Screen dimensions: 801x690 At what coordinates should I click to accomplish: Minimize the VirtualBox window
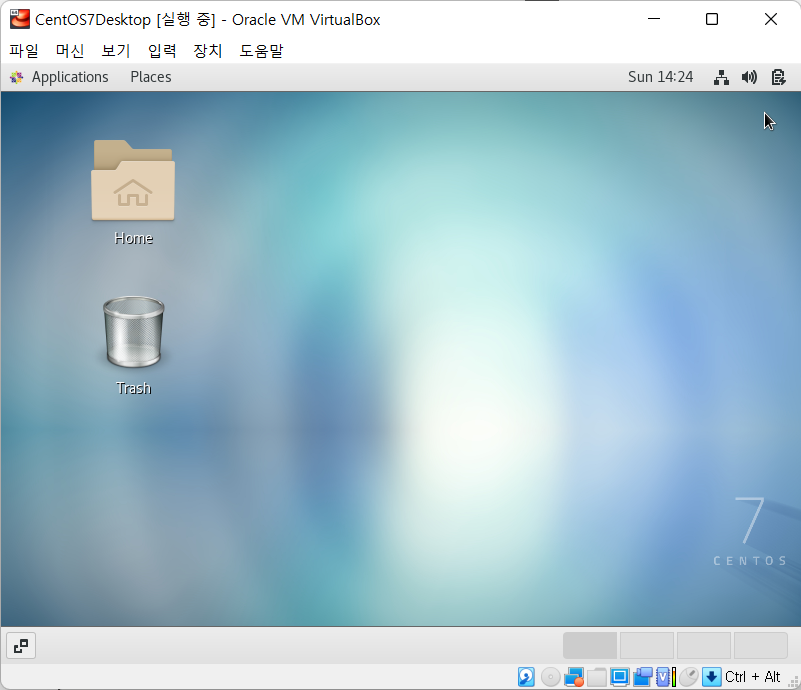(654, 19)
